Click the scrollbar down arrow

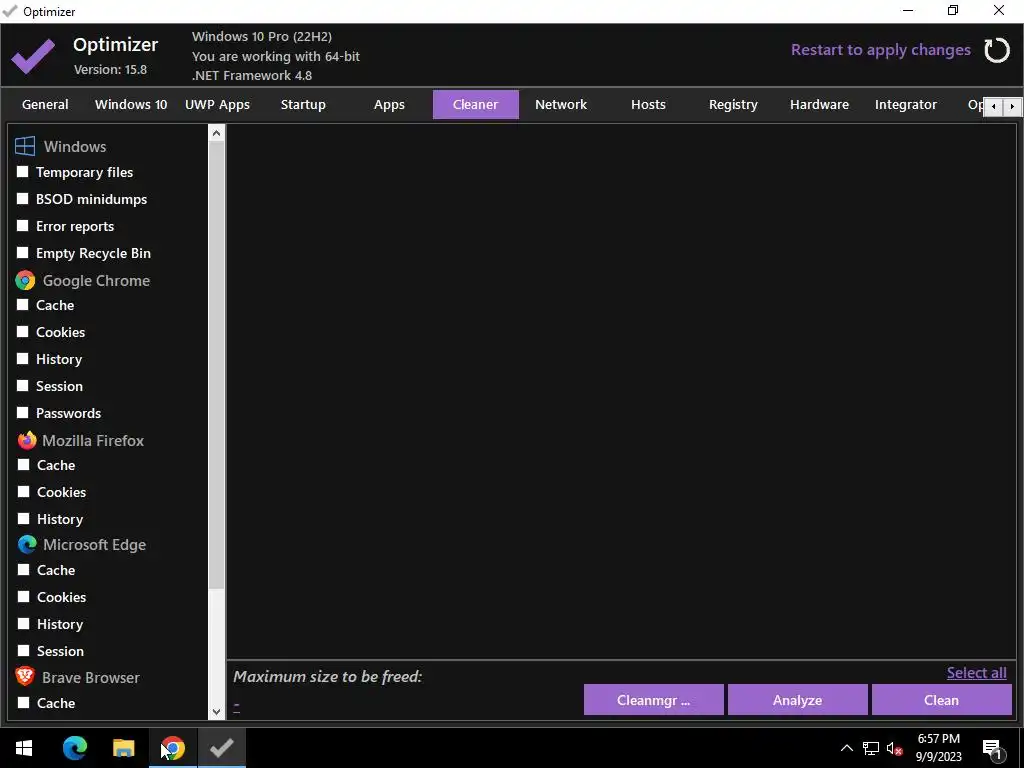[x=216, y=712]
